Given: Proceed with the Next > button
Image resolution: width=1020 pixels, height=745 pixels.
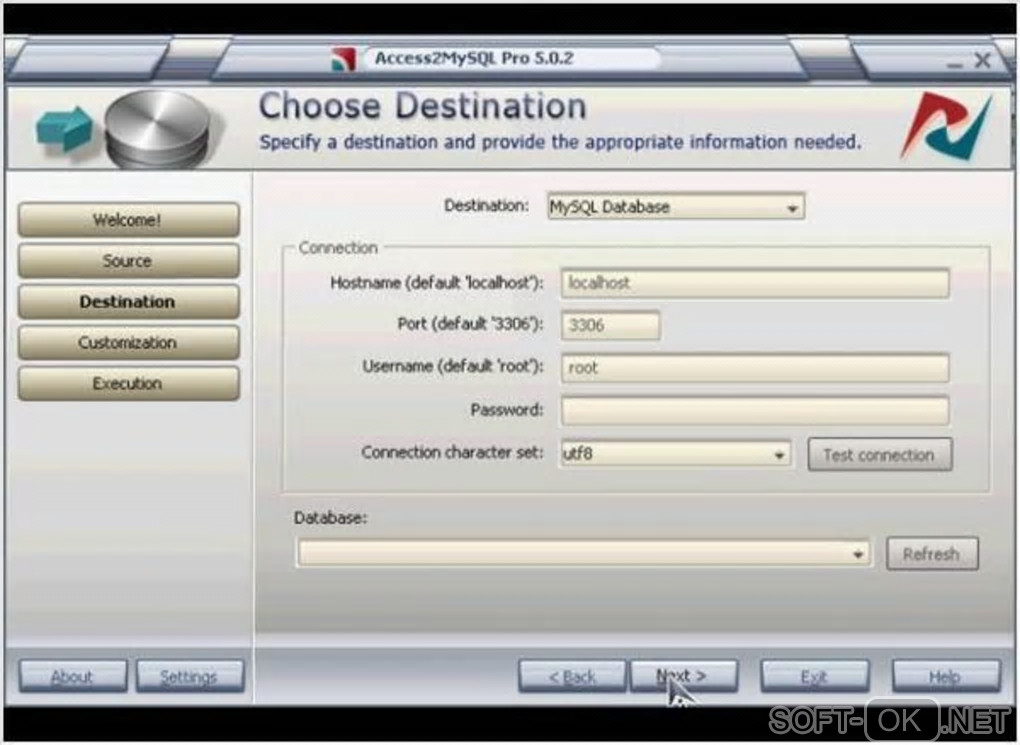Looking at the screenshot, I should (684, 677).
